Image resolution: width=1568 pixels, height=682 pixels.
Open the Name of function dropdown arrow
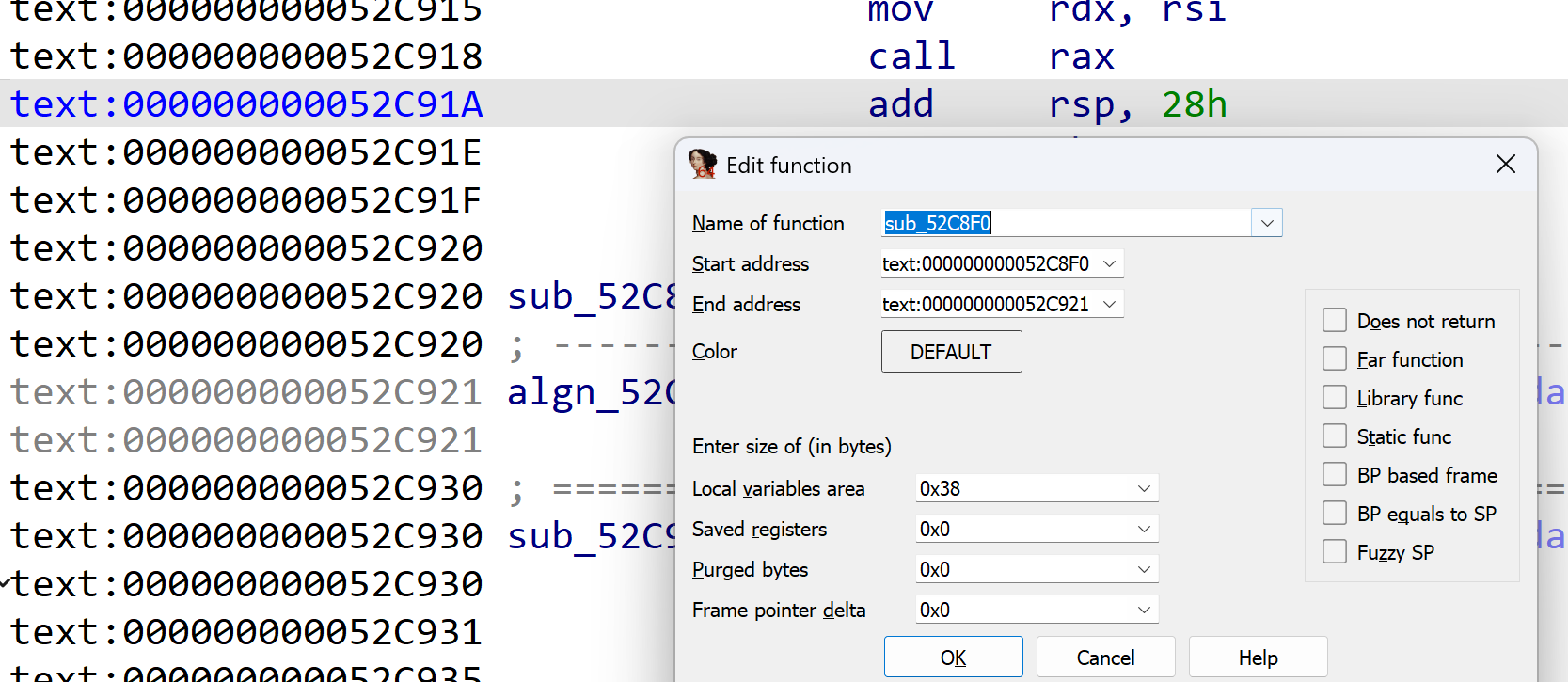[1267, 223]
